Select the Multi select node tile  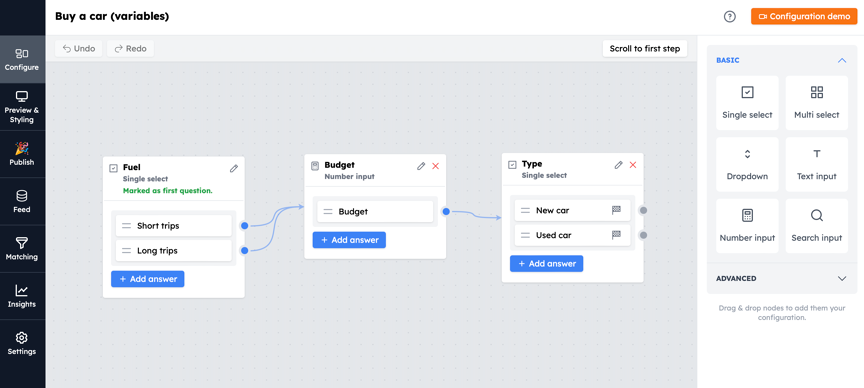click(x=817, y=103)
